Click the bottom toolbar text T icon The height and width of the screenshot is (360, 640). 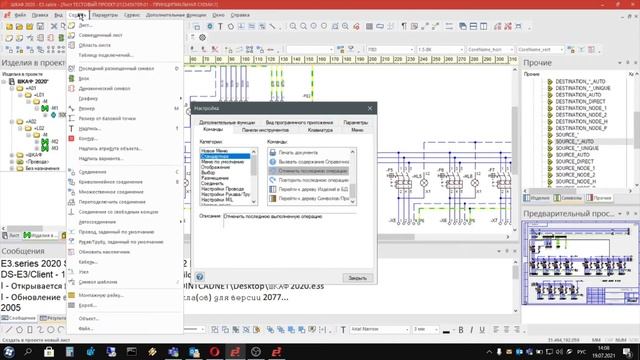click(x=343, y=330)
